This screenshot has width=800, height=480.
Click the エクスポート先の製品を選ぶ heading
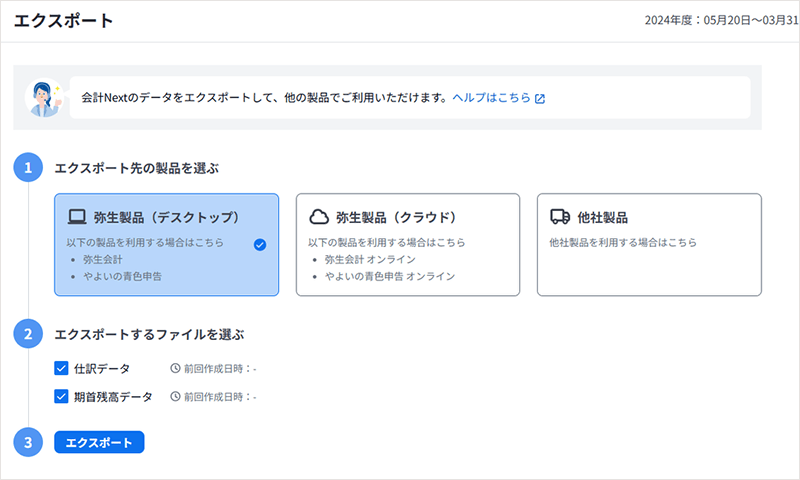(137, 168)
